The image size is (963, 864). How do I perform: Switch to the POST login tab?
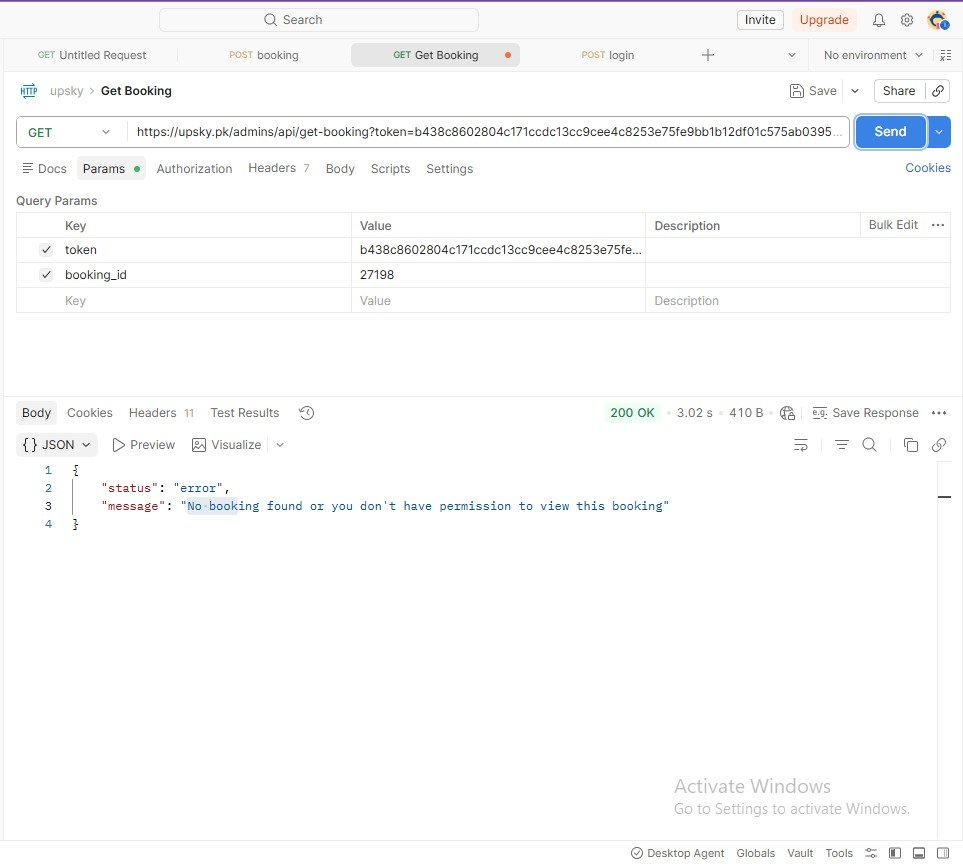(x=607, y=55)
